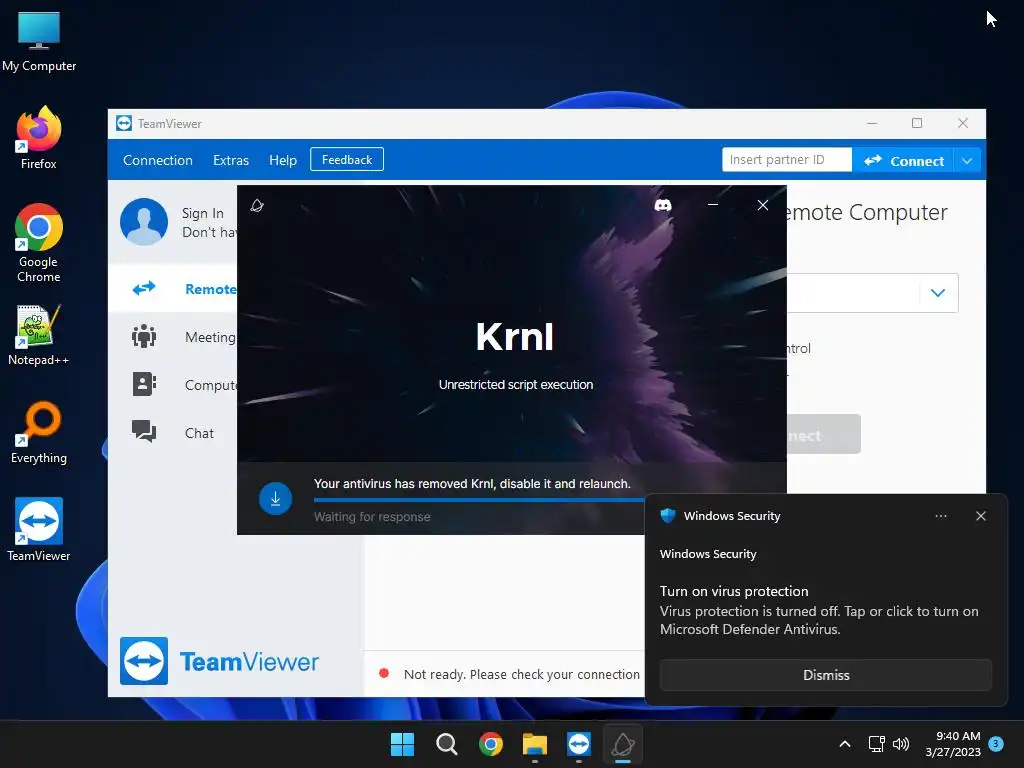
Task: Click the blue download icon in Krnl
Action: (275, 499)
